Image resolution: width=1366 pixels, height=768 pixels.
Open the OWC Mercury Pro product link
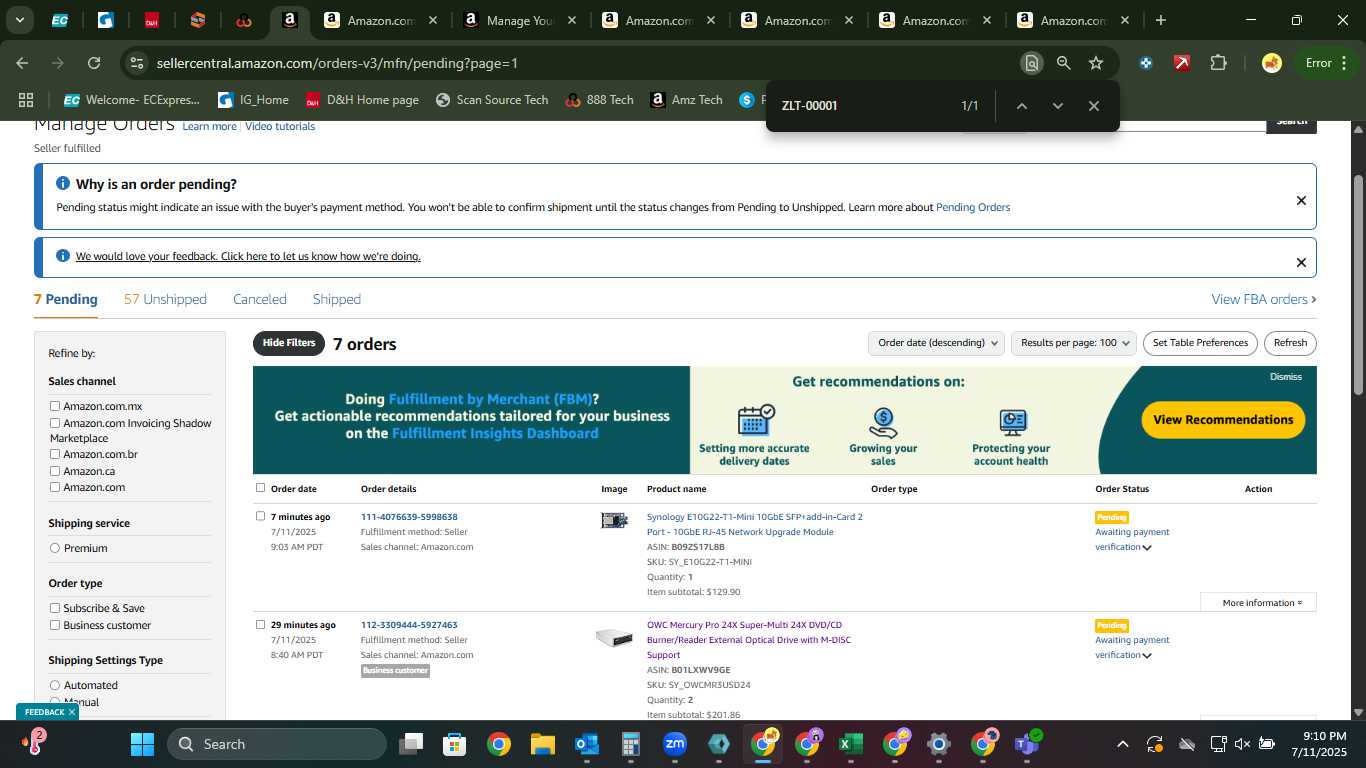tap(749, 640)
